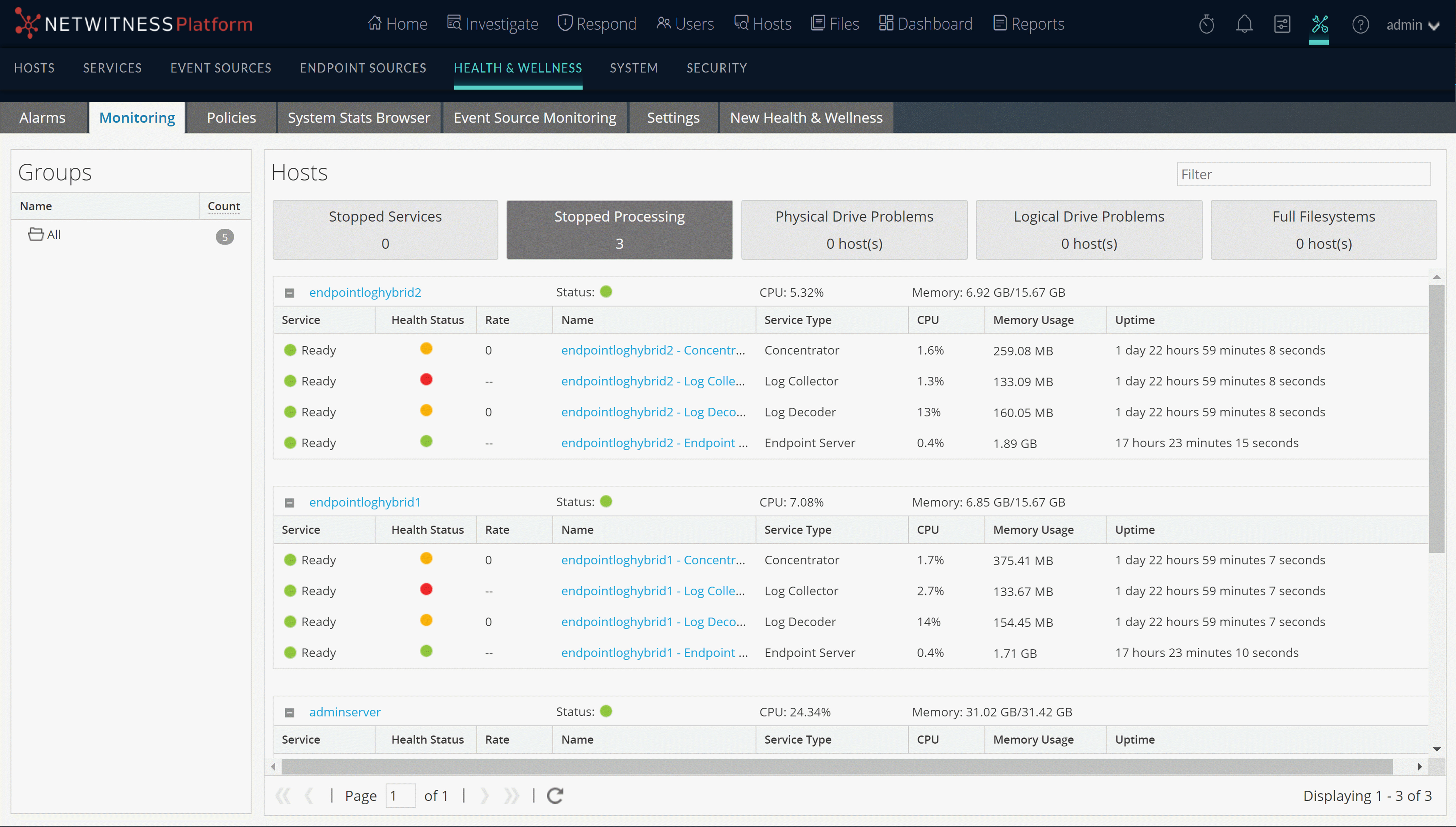This screenshot has width=1456, height=827.
Task: Click orange health status of endpointloghybrid2 Log Decoder
Action: (426, 411)
